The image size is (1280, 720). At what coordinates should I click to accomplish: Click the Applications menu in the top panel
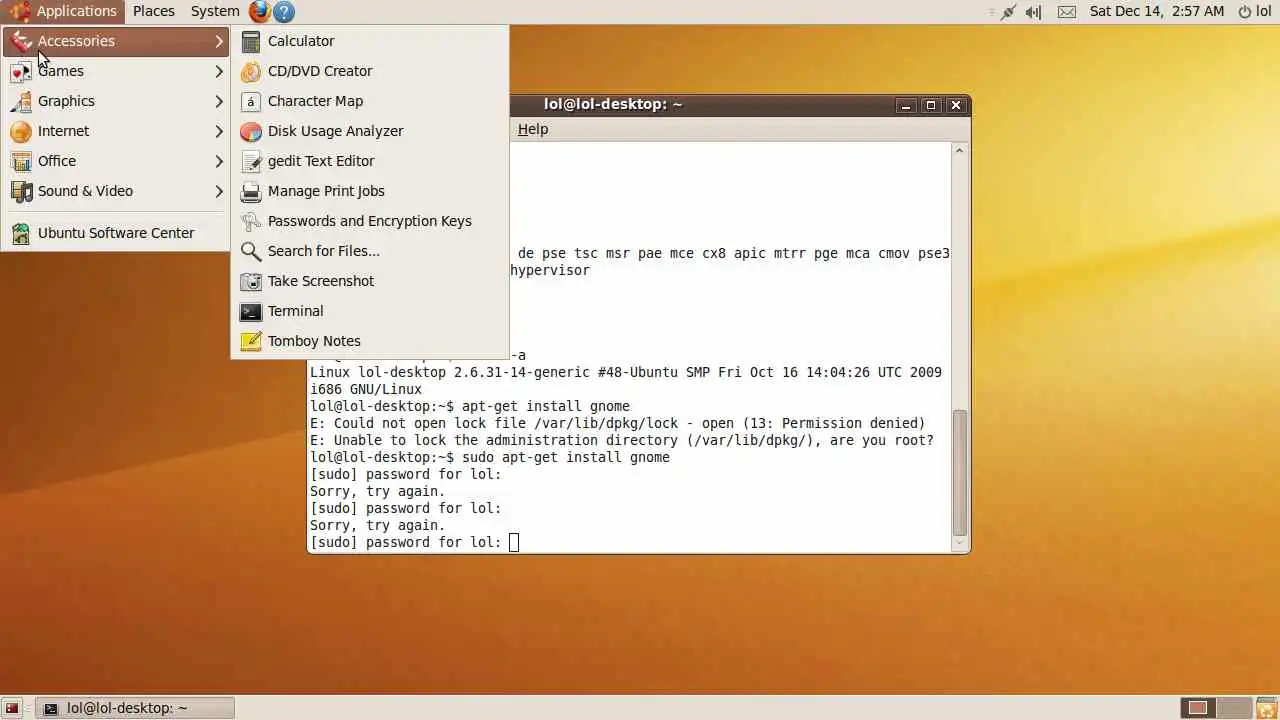(63, 11)
